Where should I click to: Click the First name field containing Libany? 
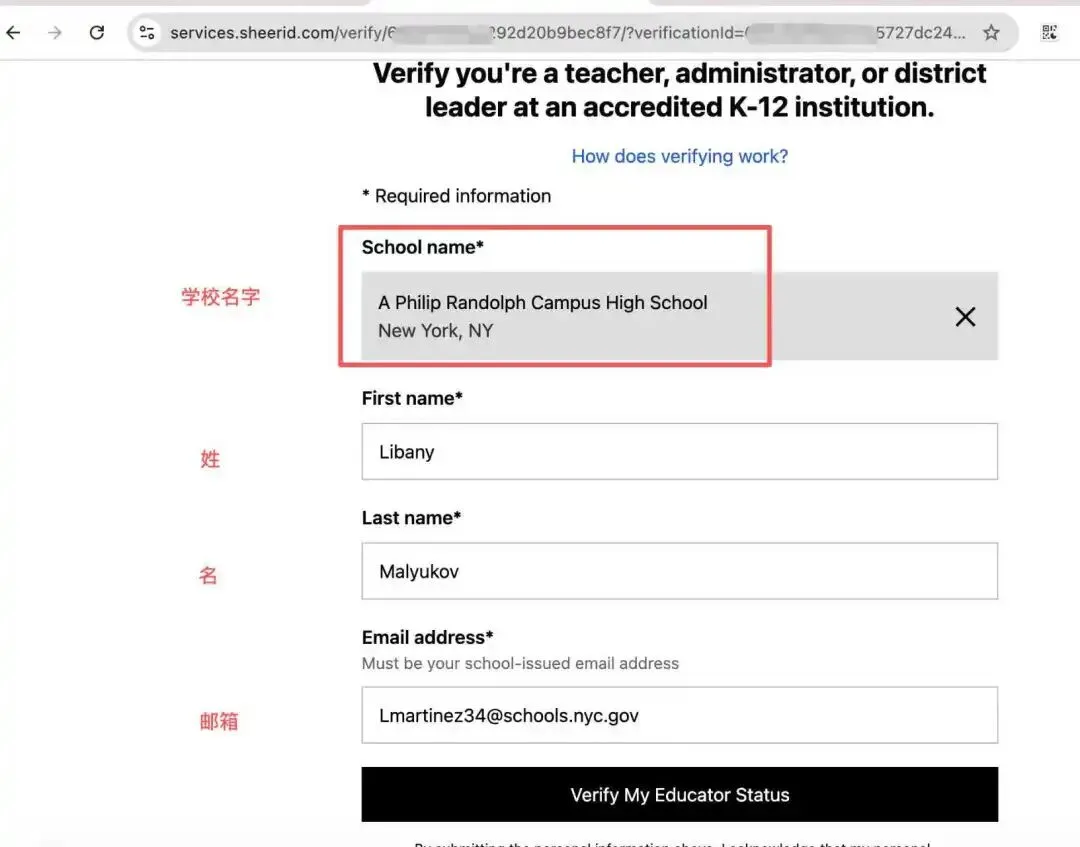(679, 452)
